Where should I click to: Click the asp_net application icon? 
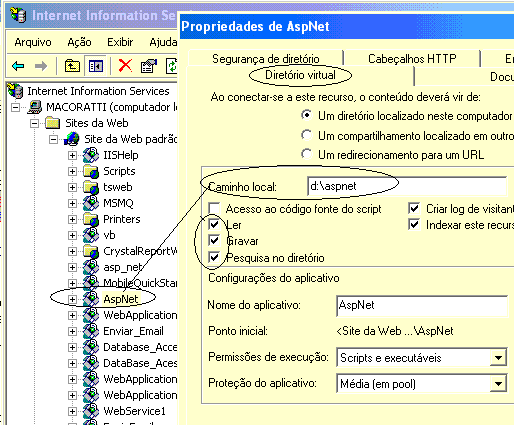(x=91, y=267)
